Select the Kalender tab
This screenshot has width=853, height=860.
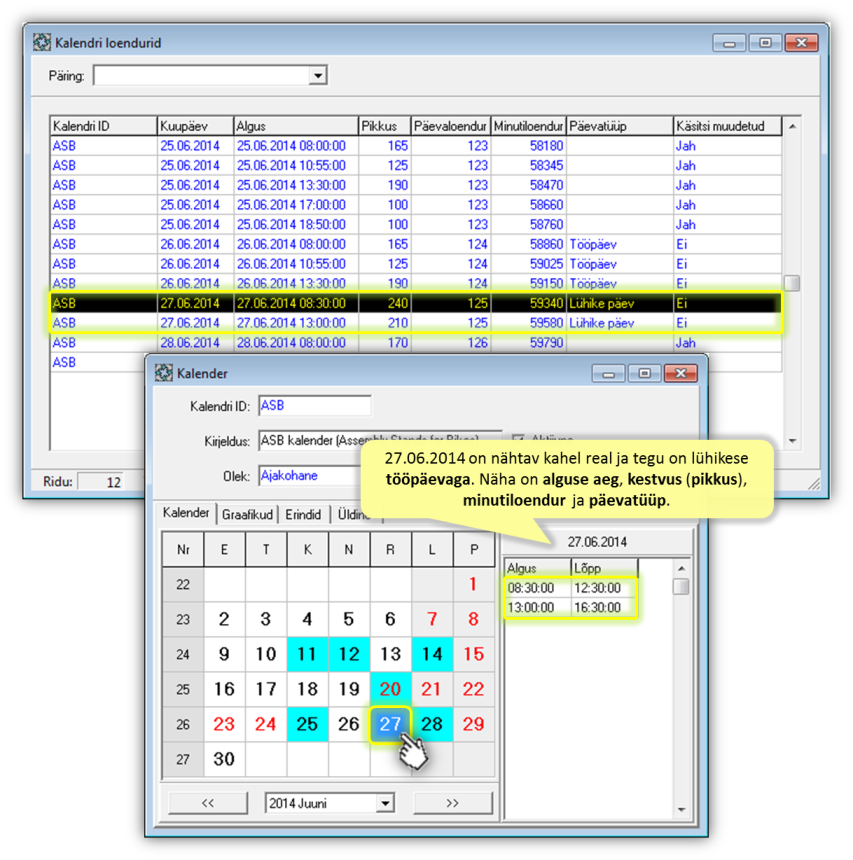(186, 513)
